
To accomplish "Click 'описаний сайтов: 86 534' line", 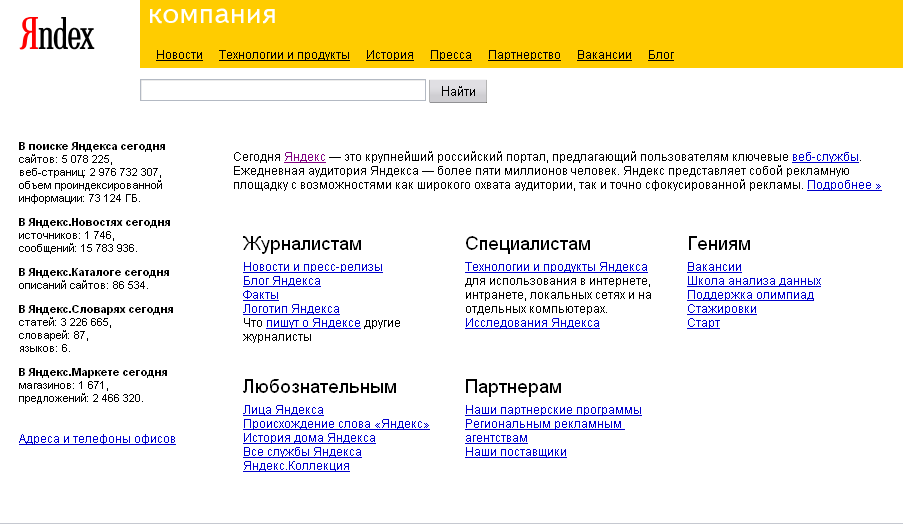I will click(x=83, y=285).
